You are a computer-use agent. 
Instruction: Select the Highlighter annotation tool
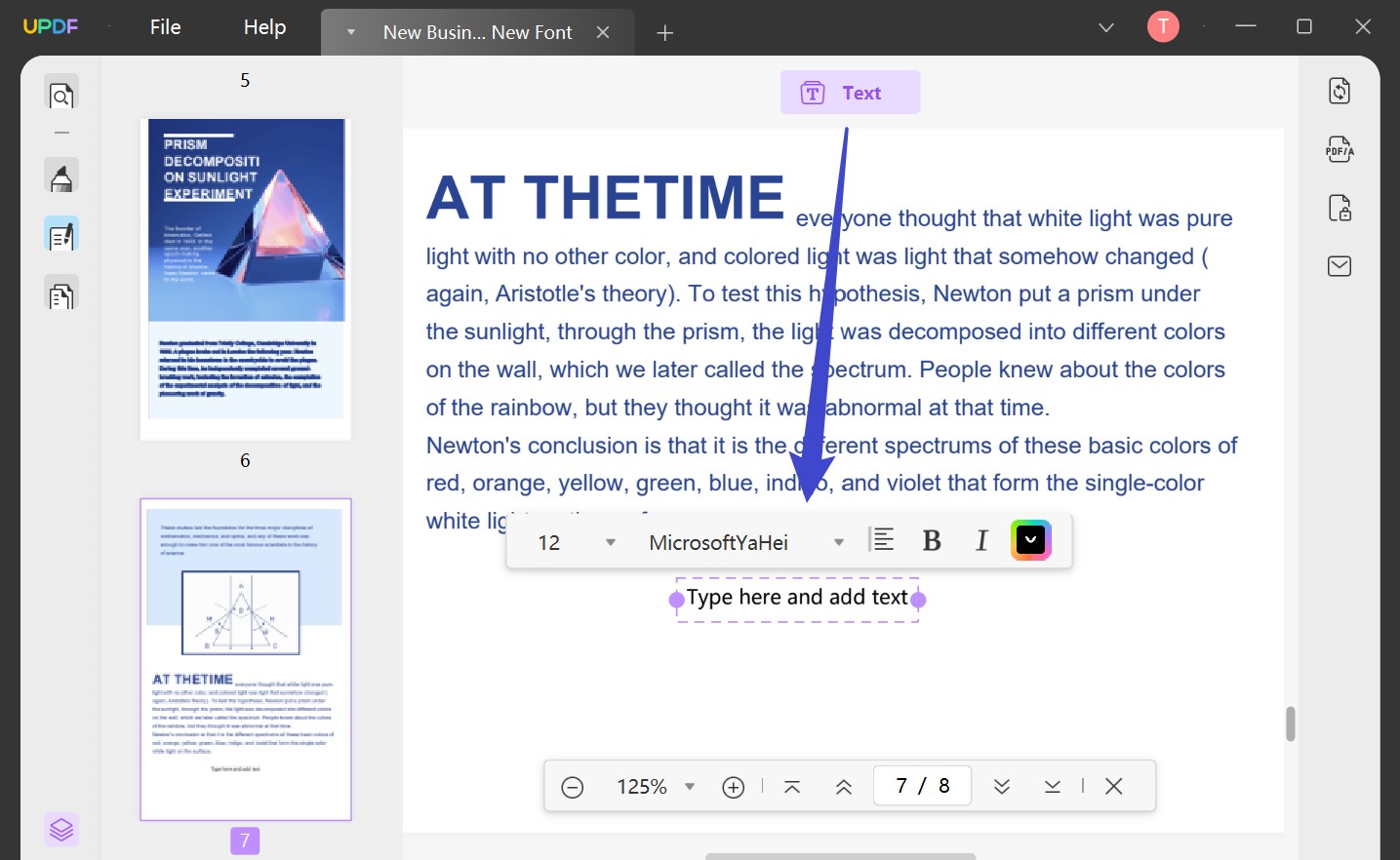pos(61,176)
